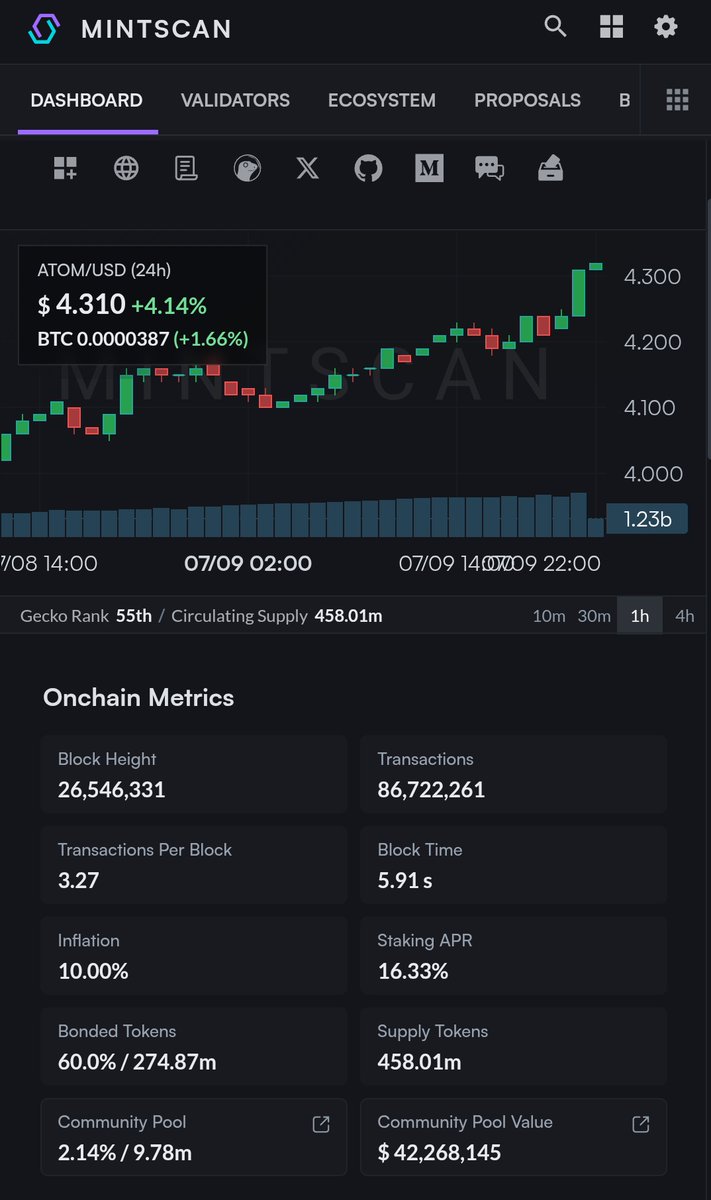Select the 30m chart interval
The image size is (711, 1200).
point(594,616)
